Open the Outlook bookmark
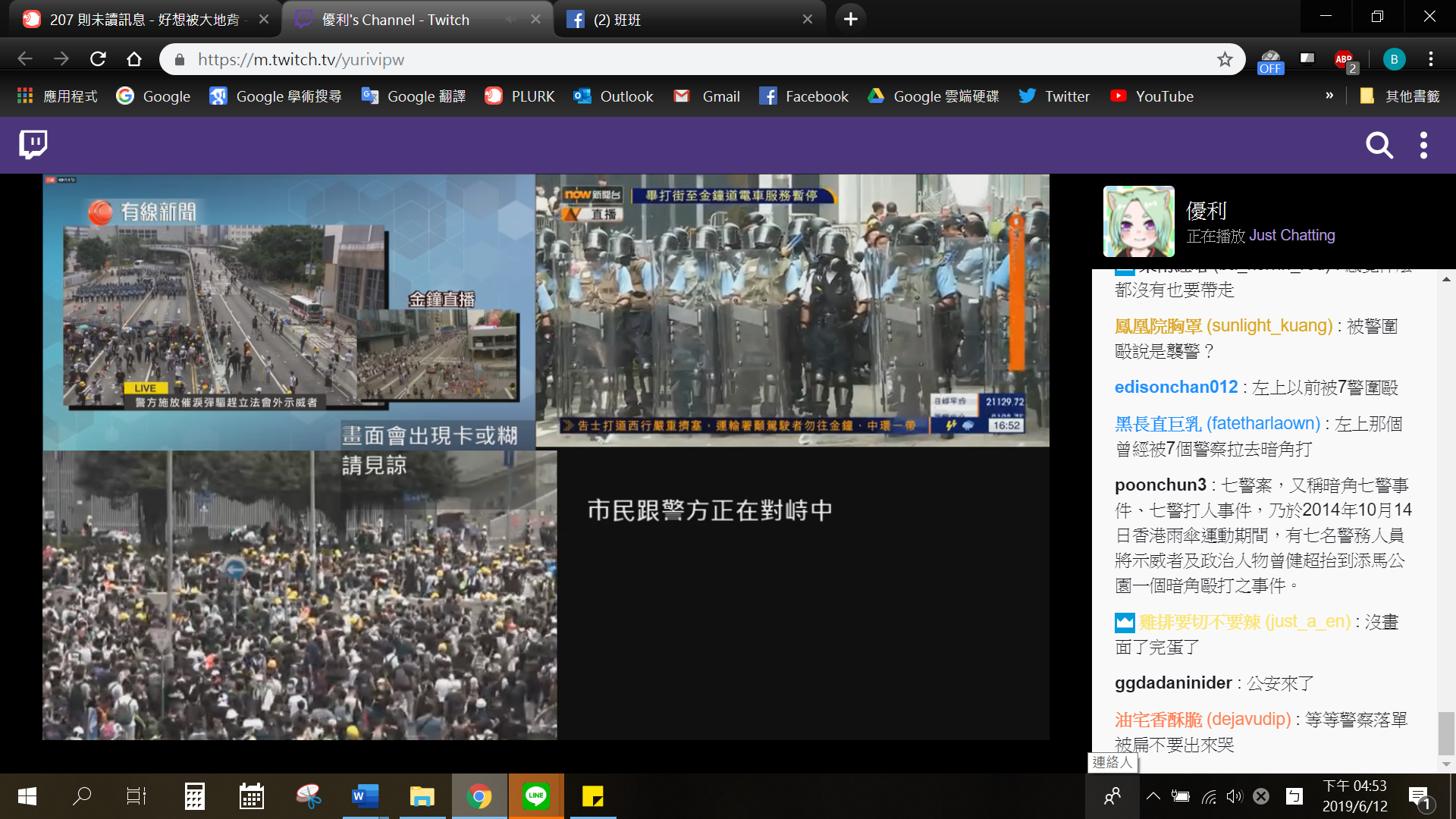Viewport: 1456px width, 819px height. [613, 96]
